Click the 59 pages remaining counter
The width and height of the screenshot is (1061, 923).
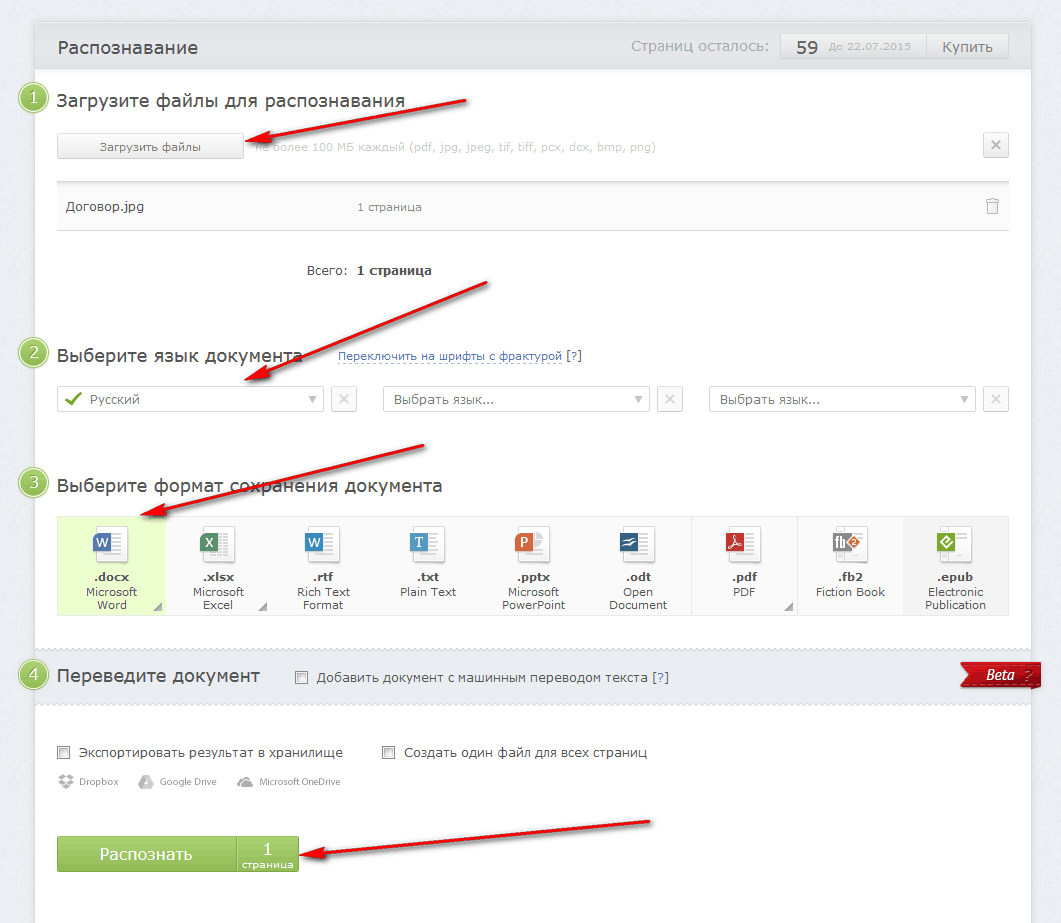tap(807, 47)
